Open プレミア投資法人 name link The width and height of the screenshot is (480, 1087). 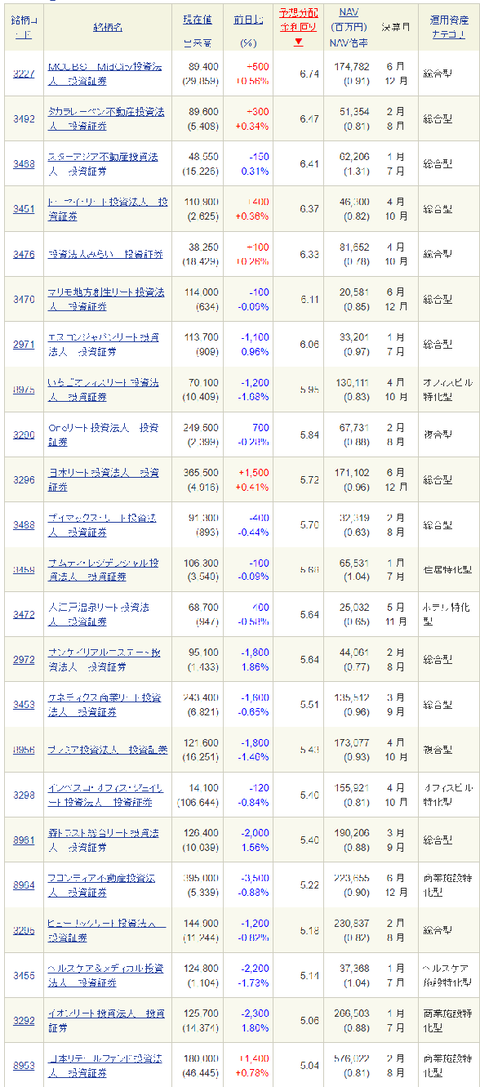coord(108,751)
